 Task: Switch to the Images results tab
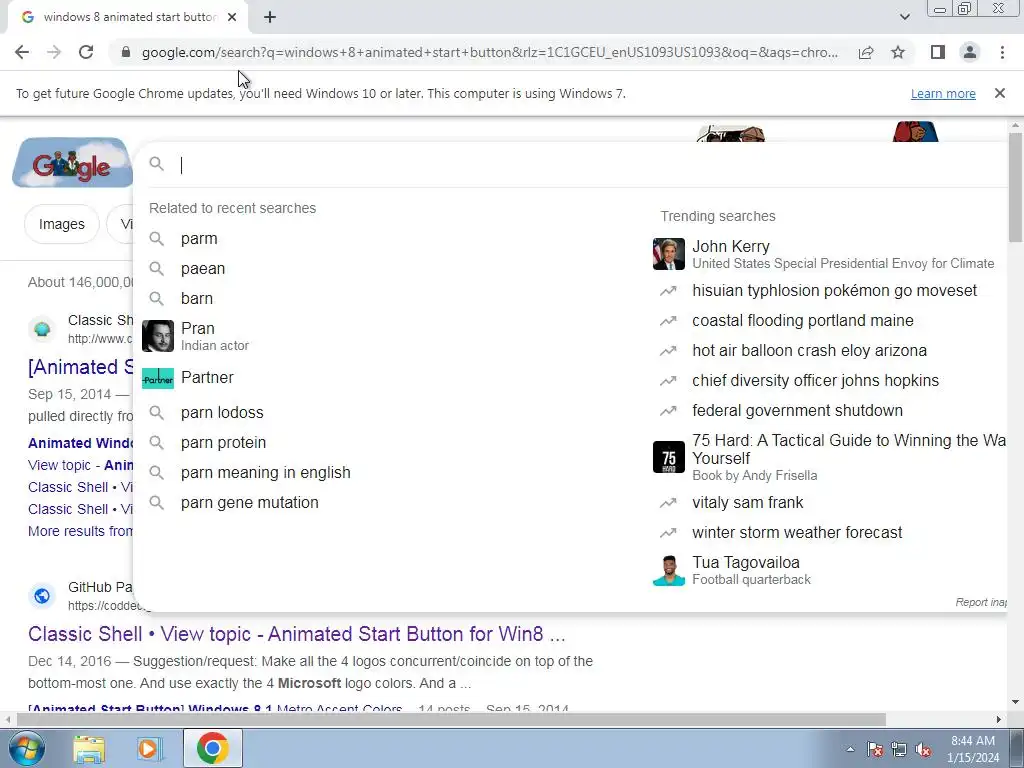[x=61, y=224]
